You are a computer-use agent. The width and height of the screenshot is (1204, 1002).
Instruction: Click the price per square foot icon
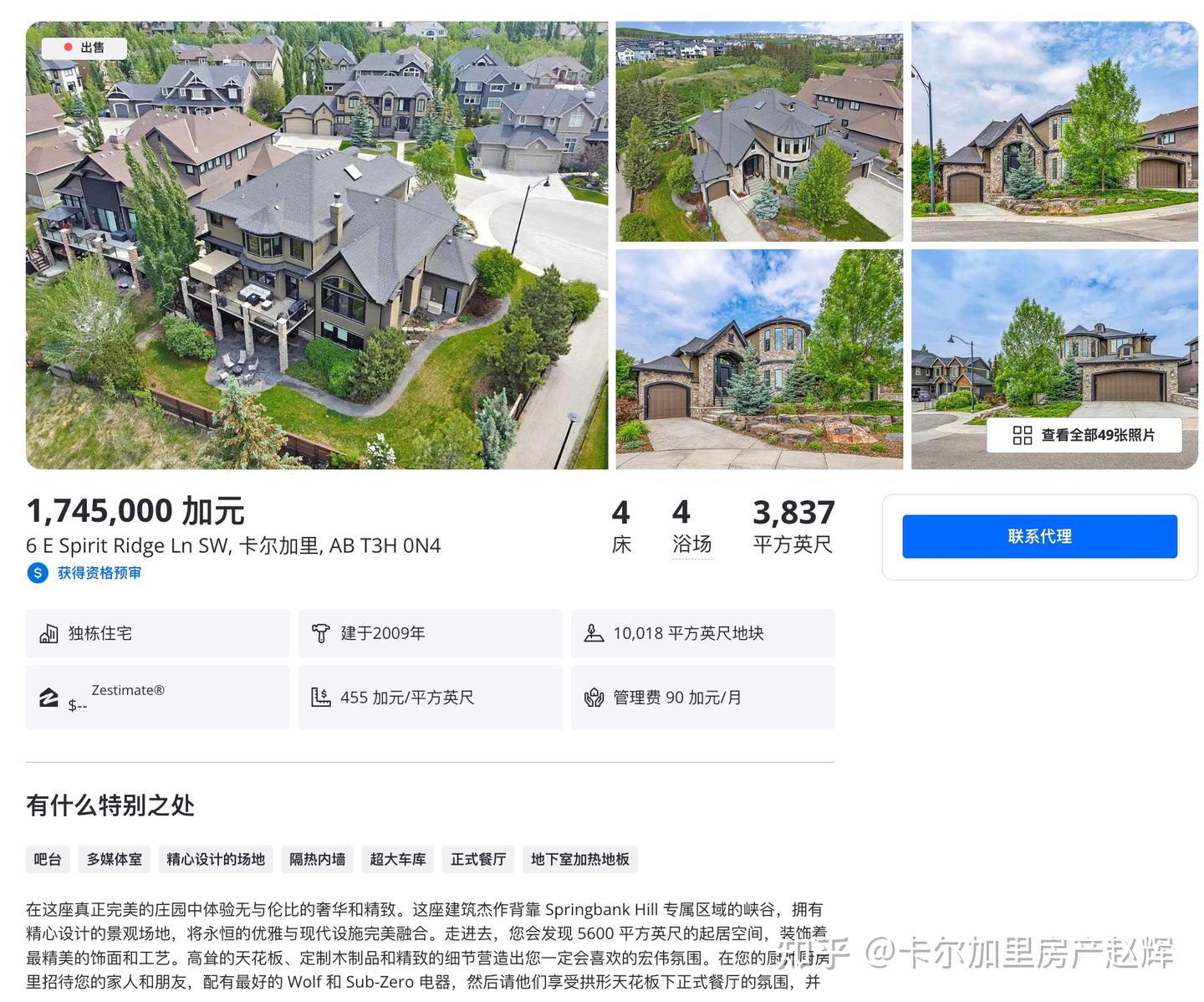click(321, 698)
